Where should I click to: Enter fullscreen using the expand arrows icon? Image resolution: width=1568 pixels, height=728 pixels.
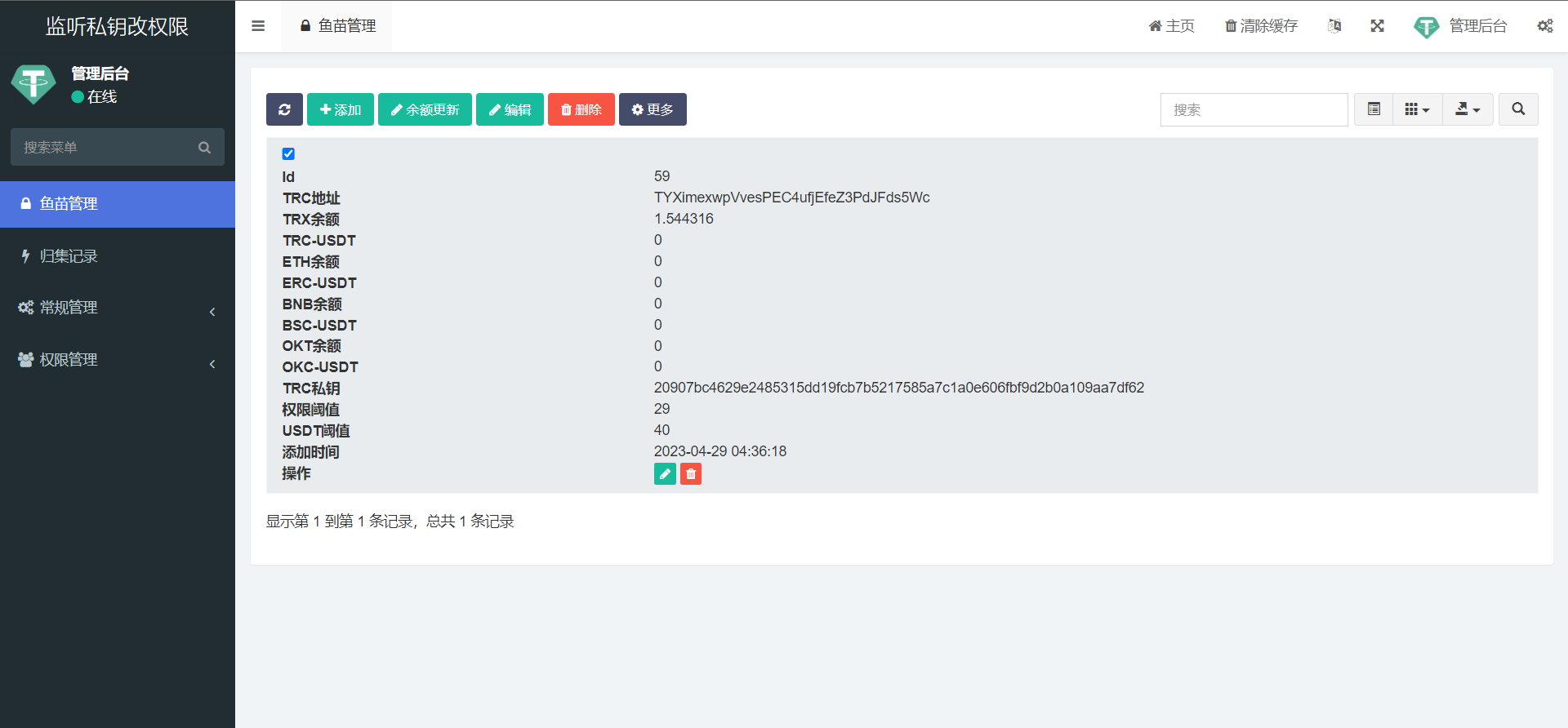click(1377, 26)
